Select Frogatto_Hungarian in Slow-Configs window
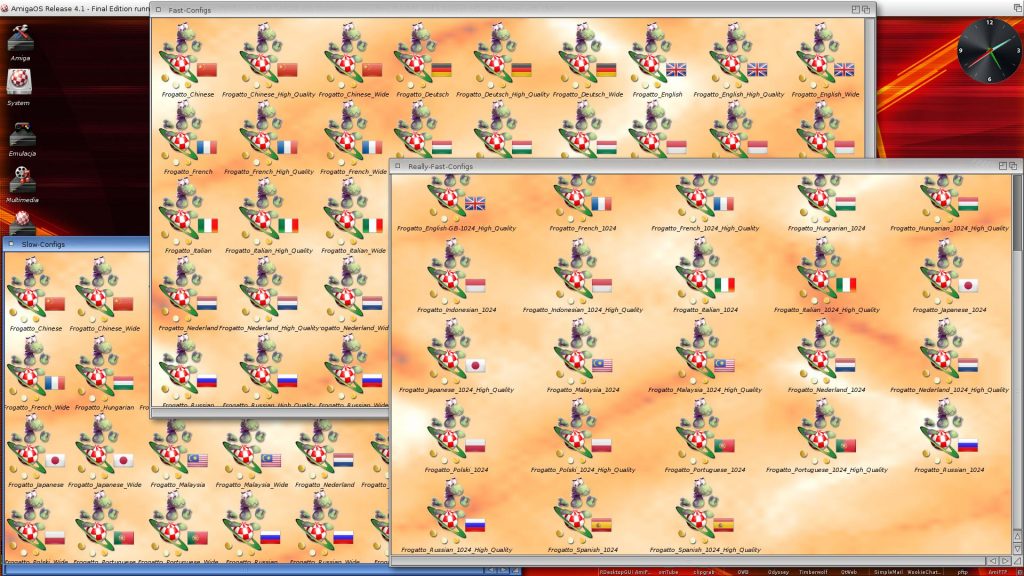Image resolution: width=1024 pixels, height=576 pixels. [104, 374]
